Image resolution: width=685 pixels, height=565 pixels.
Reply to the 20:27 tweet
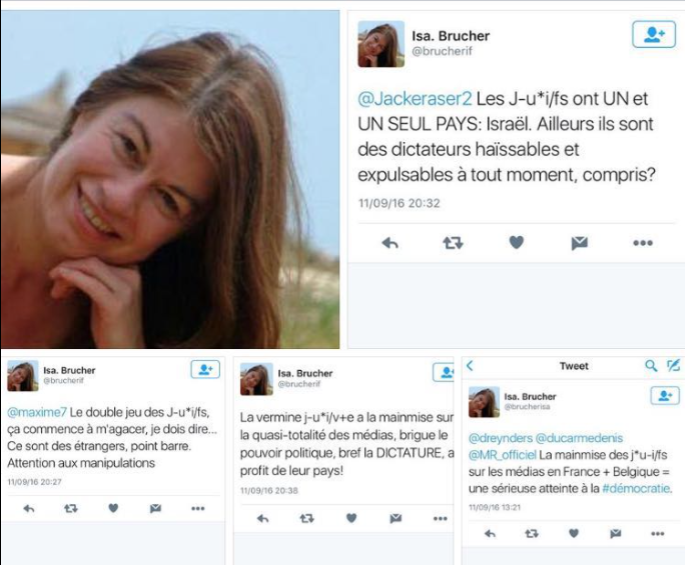[x=29, y=508]
